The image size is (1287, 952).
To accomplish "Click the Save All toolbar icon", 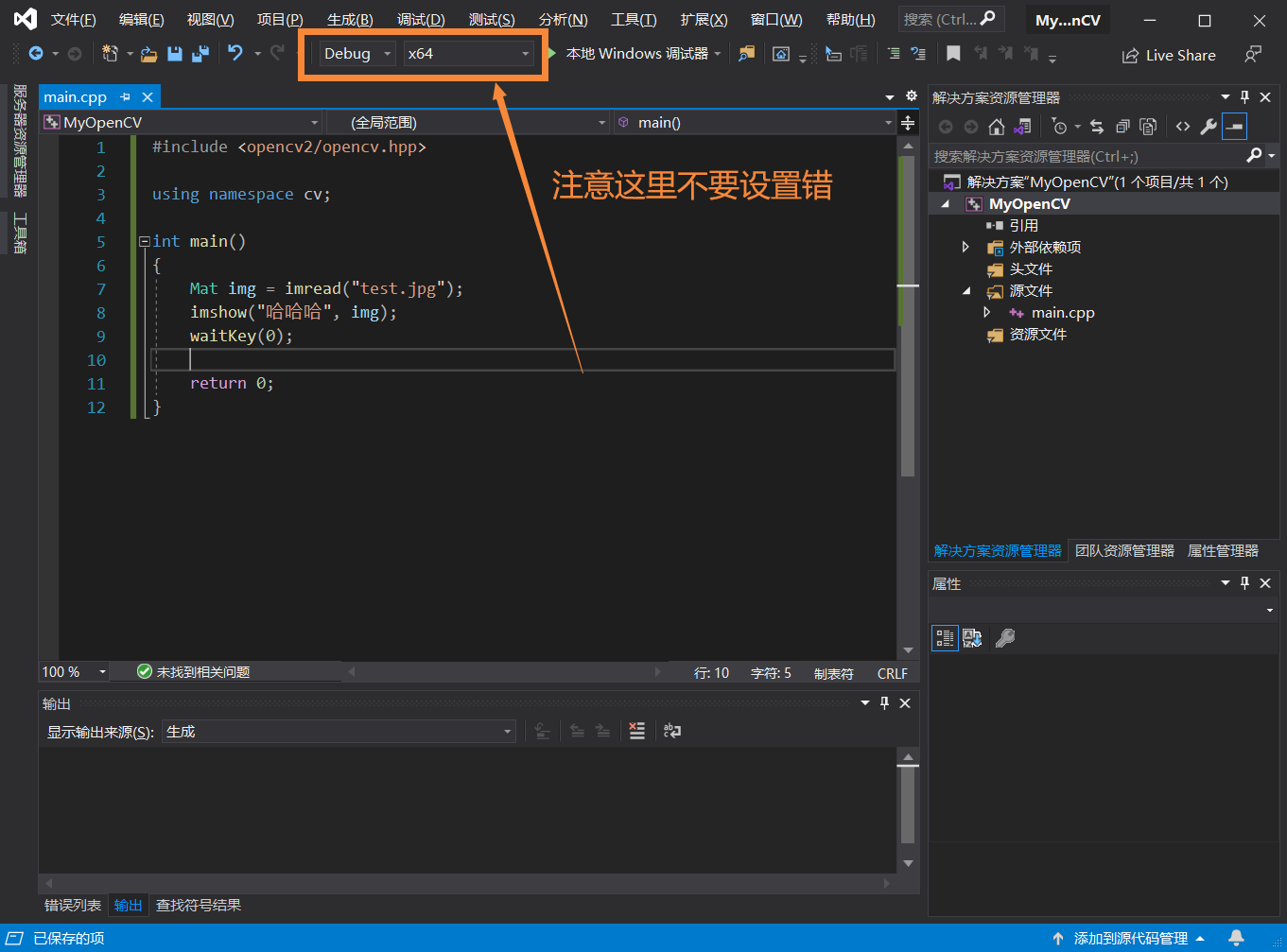I will tap(200, 54).
